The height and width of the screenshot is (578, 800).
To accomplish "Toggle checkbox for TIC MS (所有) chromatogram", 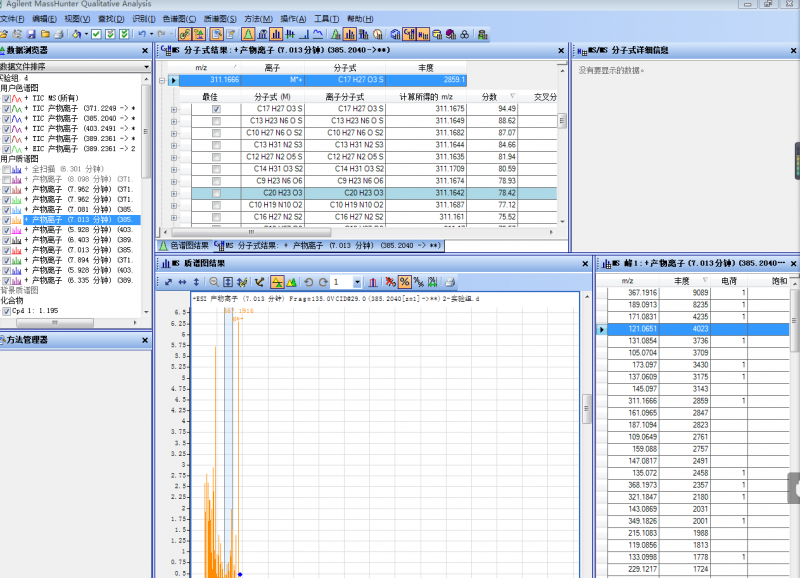I will pyautogui.click(x=7, y=98).
